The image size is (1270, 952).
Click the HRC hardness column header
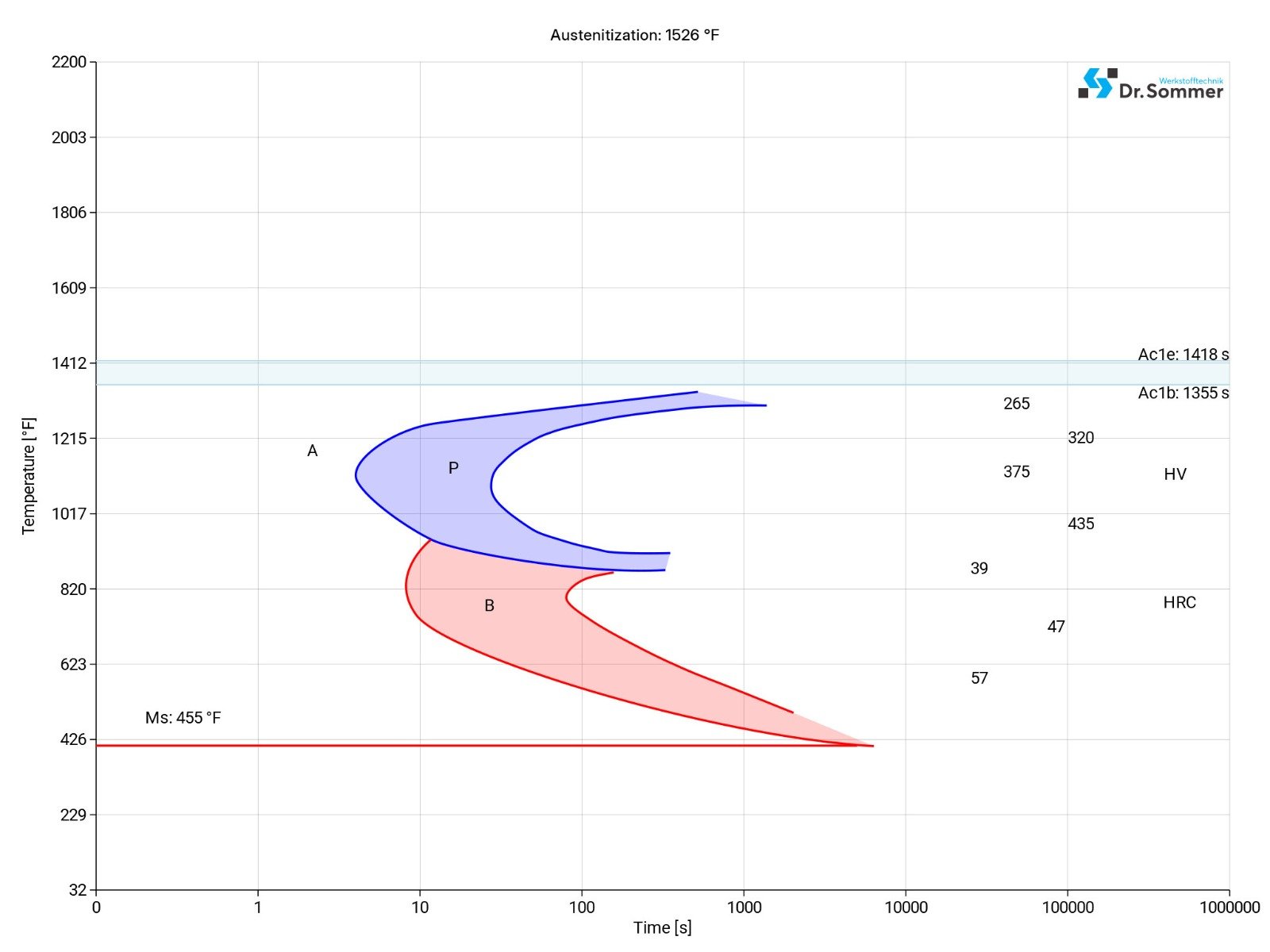coord(1181,603)
